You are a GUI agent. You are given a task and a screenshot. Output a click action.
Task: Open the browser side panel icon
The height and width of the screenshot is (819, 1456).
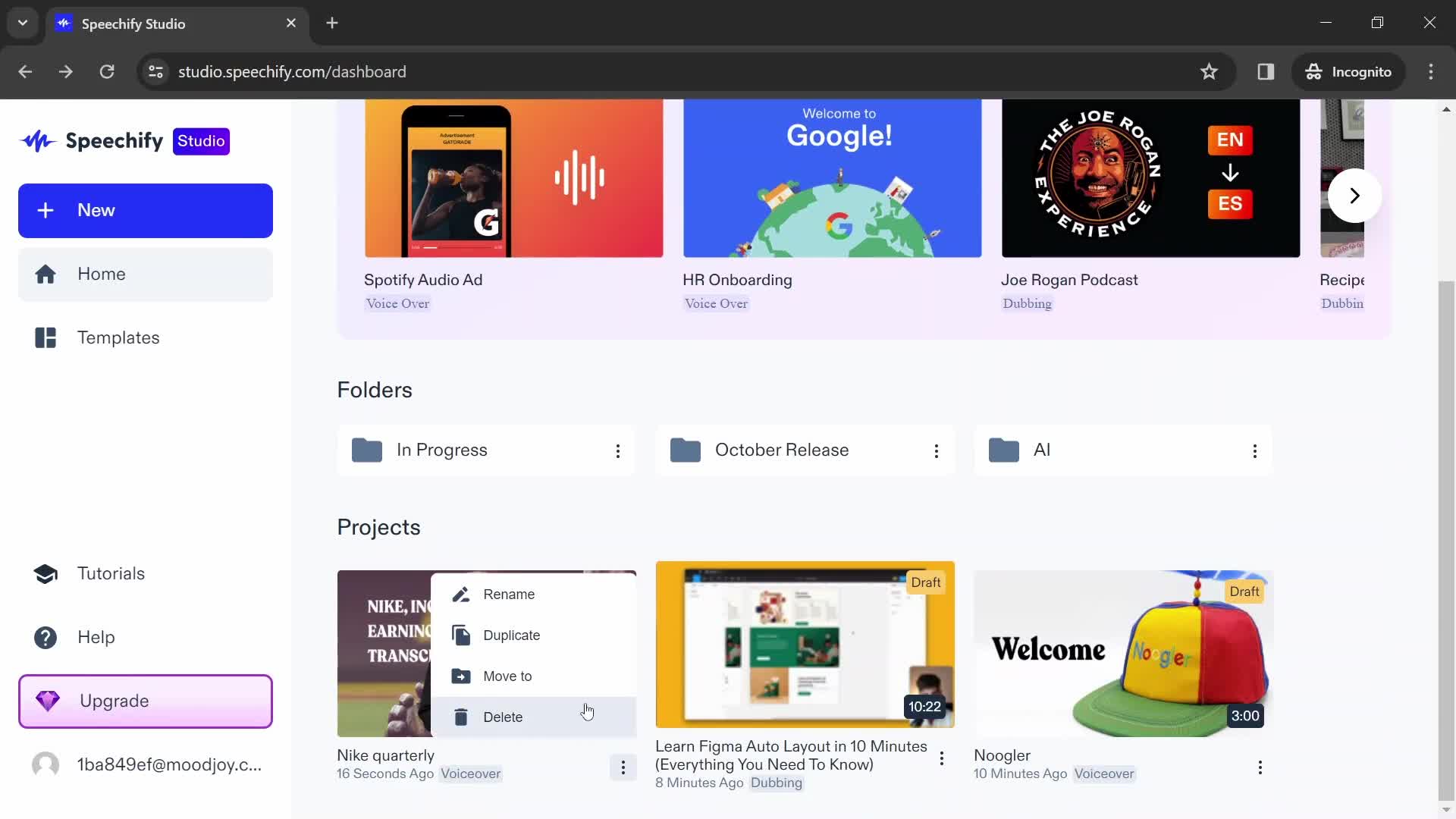(1266, 72)
